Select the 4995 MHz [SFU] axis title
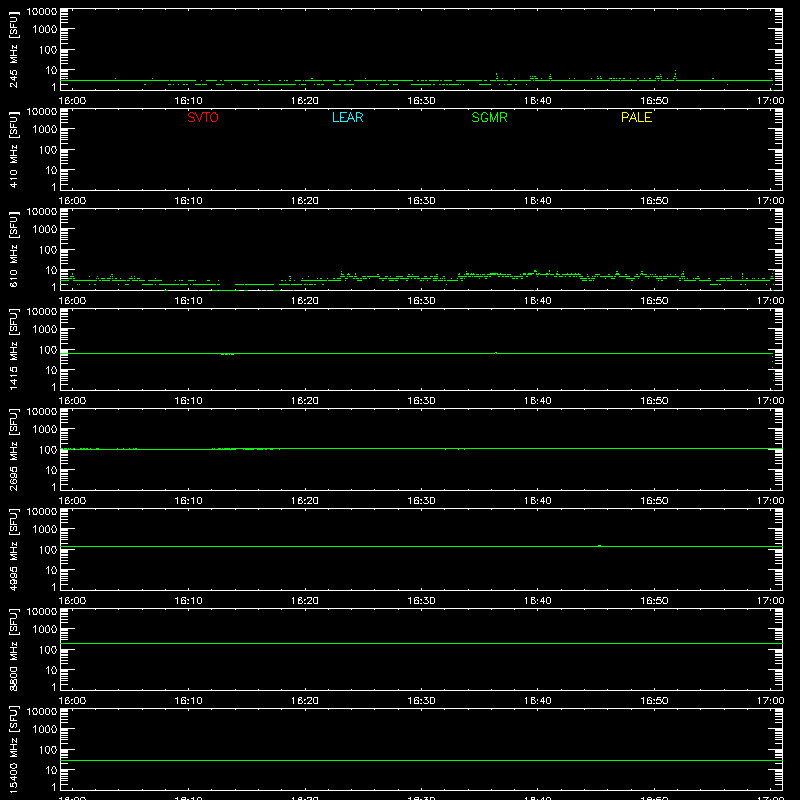This screenshot has height=800, width=800. click(13, 549)
